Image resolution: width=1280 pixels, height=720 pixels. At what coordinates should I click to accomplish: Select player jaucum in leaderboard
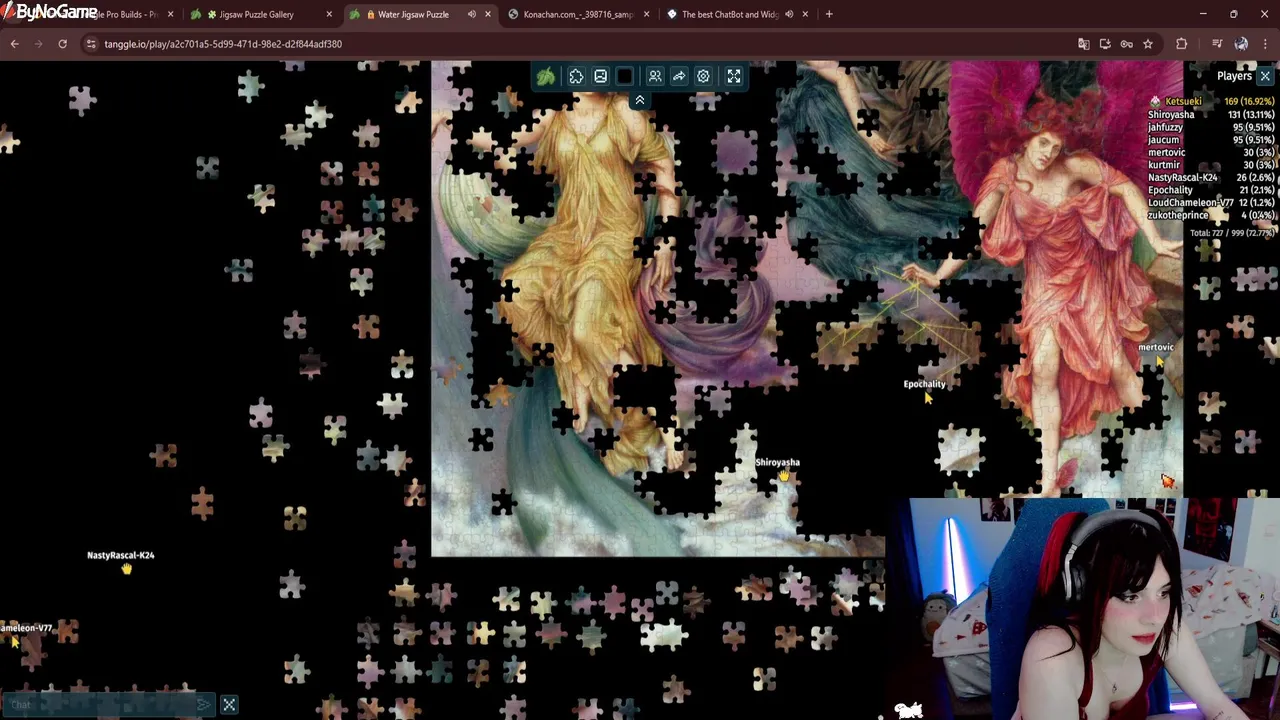(1212, 140)
